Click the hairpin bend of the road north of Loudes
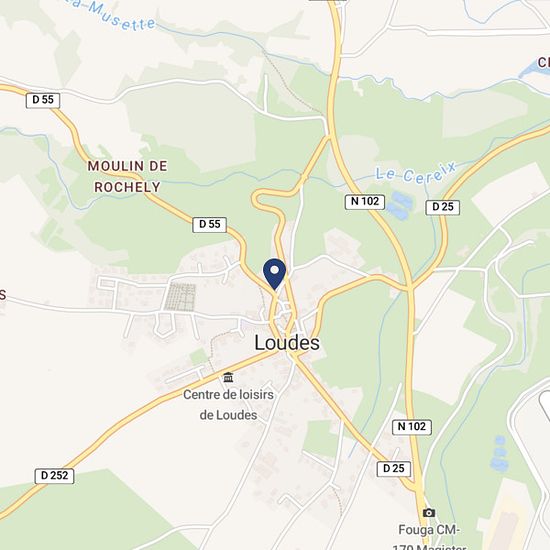 (x=258, y=199)
